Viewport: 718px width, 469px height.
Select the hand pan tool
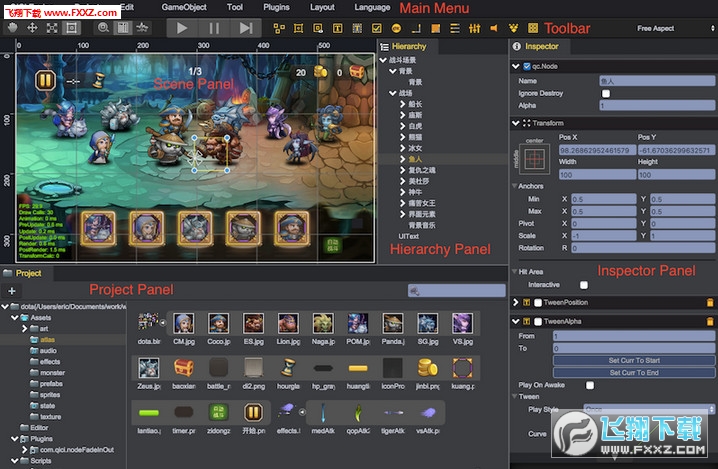pos(13,28)
